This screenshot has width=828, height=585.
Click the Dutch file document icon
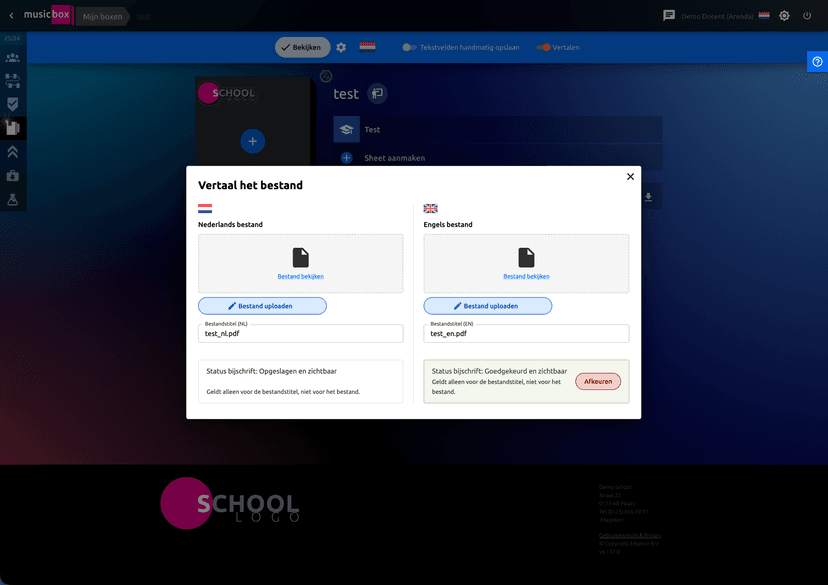(x=300, y=258)
